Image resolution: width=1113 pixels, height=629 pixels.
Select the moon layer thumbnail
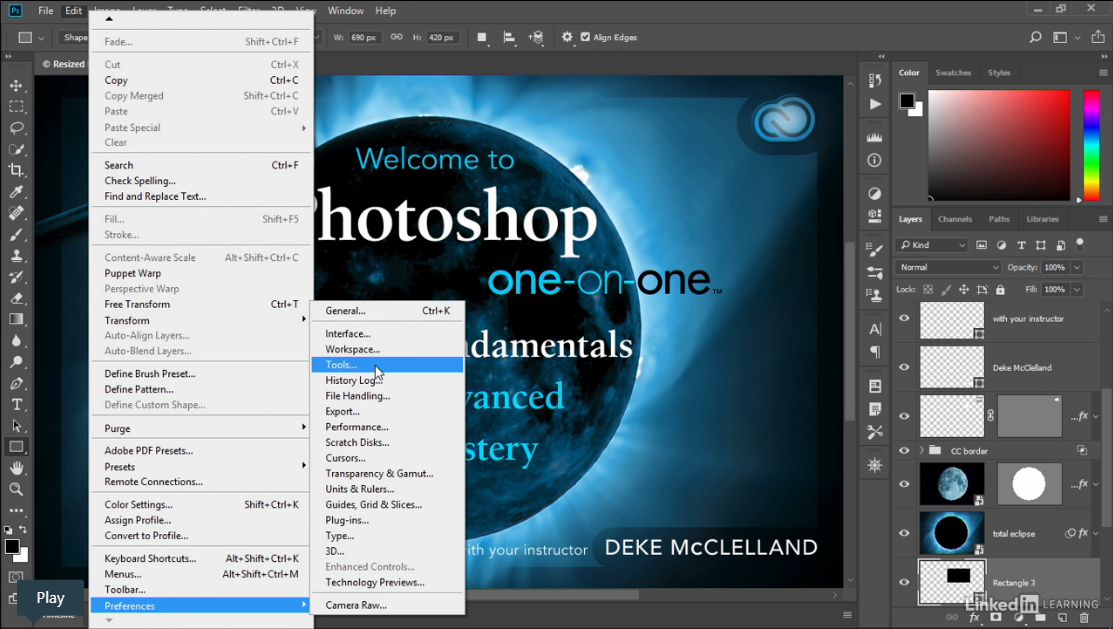click(x=952, y=484)
